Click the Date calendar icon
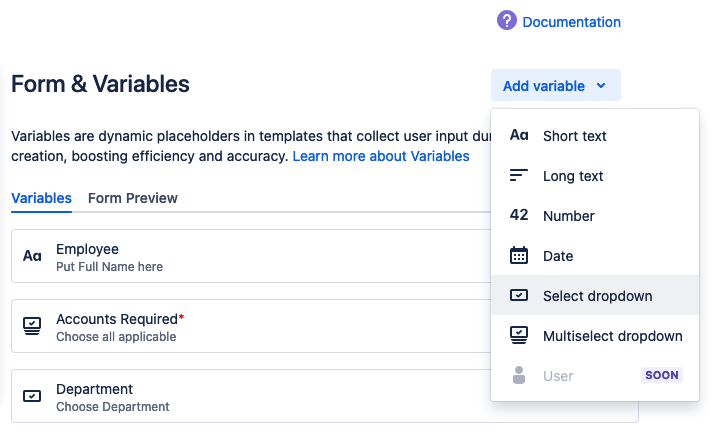The height and width of the screenshot is (432, 710). click(519, 256)
